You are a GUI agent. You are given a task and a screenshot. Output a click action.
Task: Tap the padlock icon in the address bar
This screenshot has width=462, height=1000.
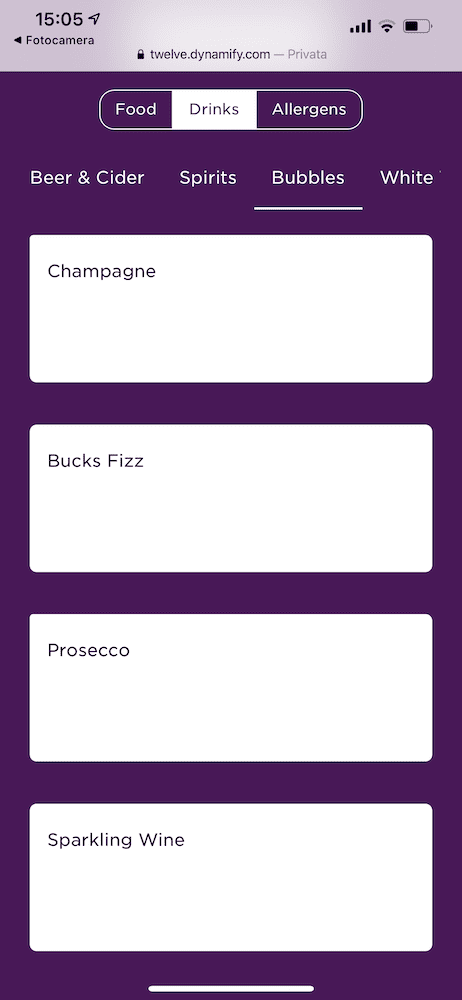click(x=141, y=55)
